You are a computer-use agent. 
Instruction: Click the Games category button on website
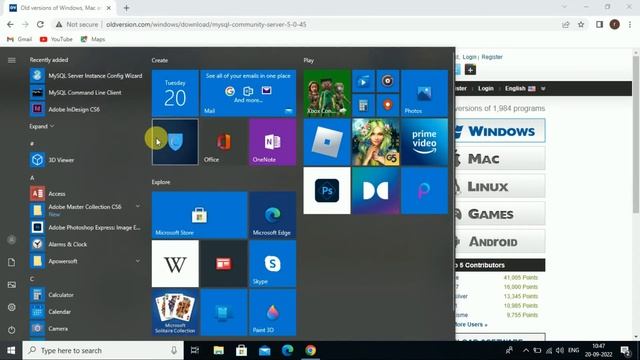pos(500,214)
